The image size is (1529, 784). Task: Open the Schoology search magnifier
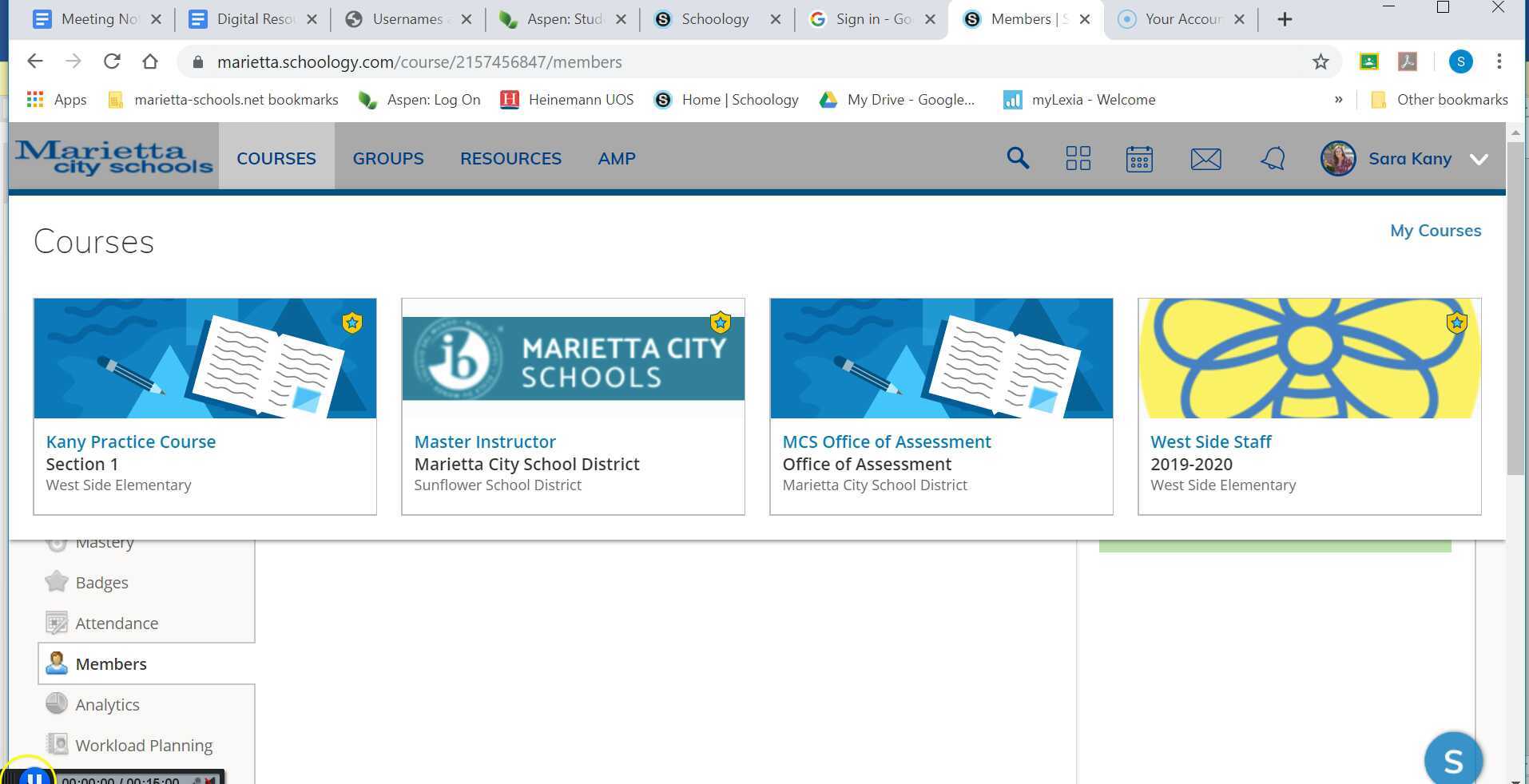[1018, 158]
